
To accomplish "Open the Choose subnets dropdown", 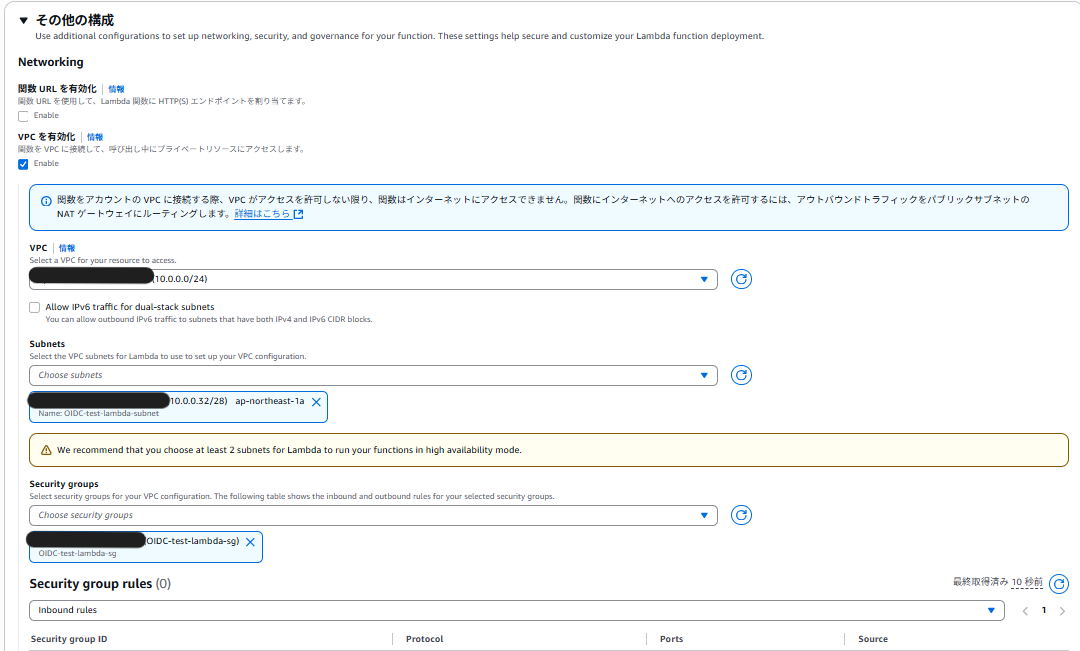I will 373,375.
